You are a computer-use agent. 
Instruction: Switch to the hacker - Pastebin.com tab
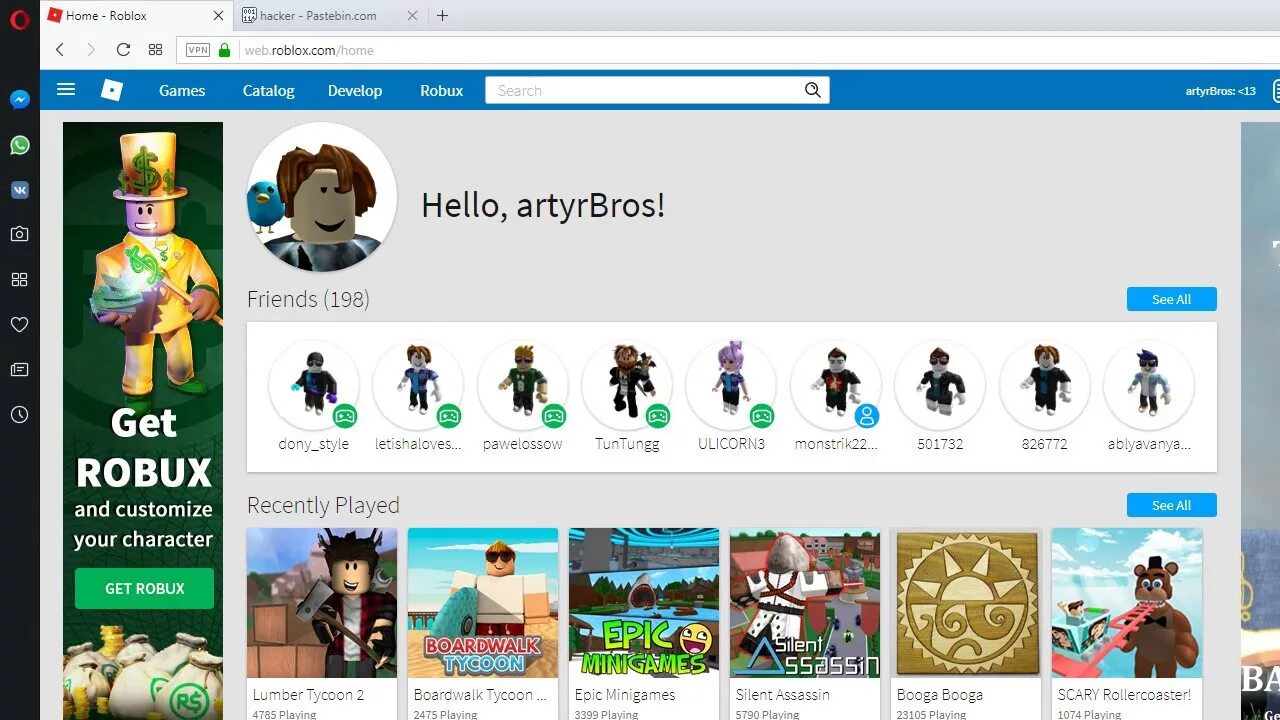[330, 16]
